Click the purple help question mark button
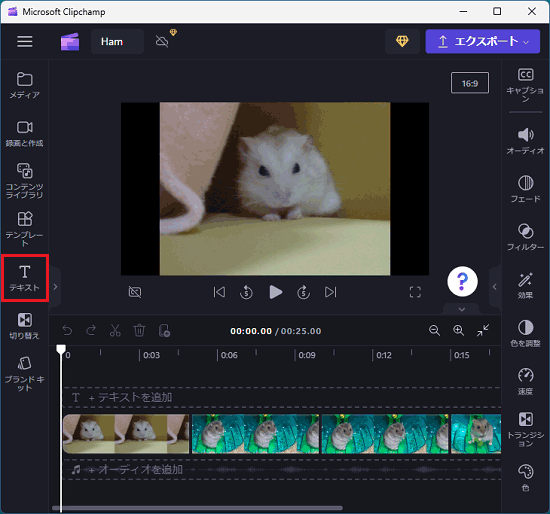550x514 pixels. click(462, 281)
